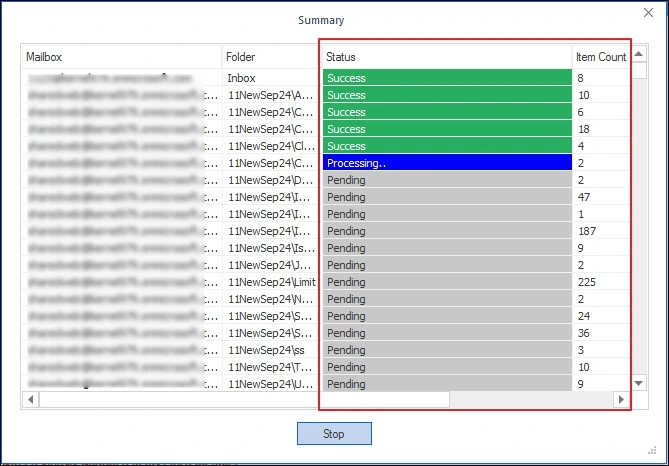Select the 11NewSep24\D... folder cell

pos(270,180)
